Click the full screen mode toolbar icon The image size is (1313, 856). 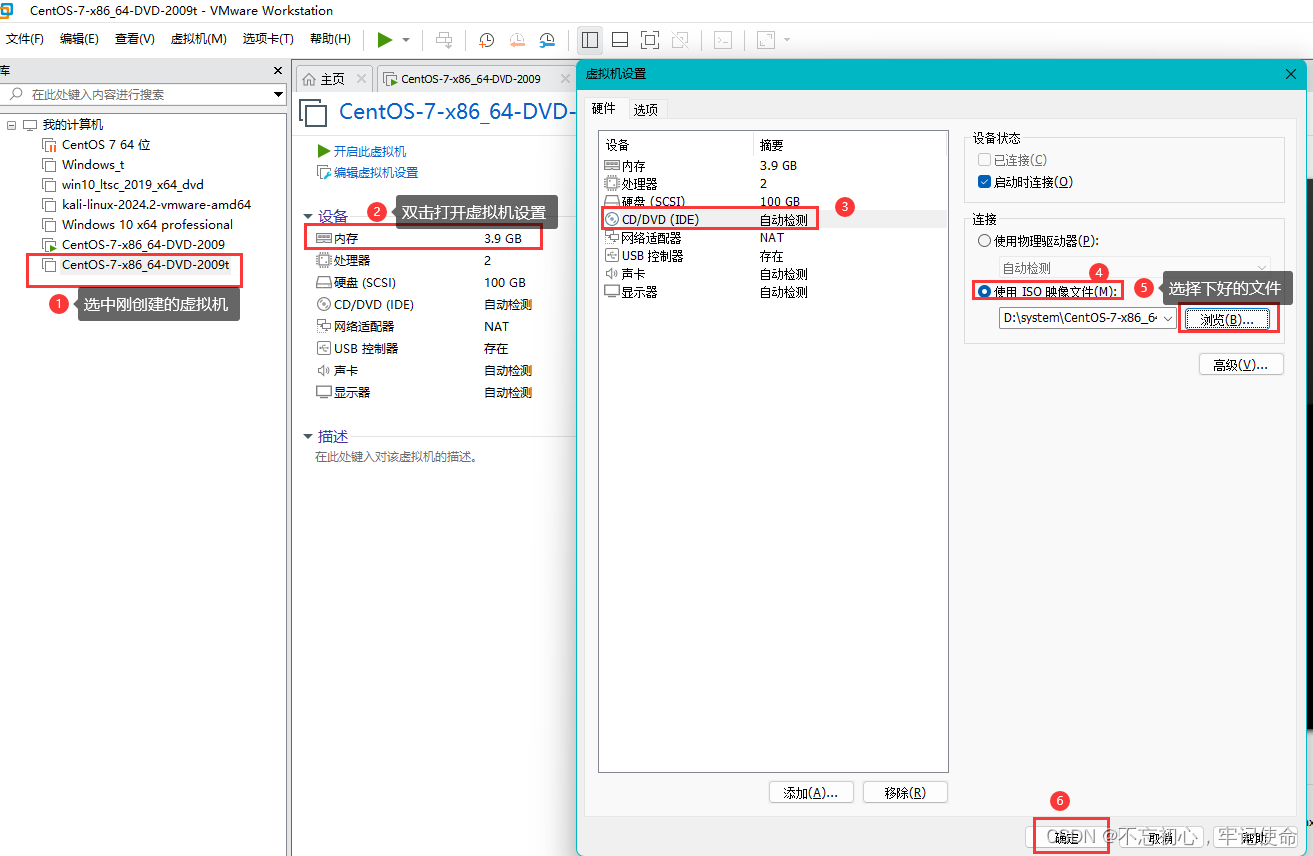tap(650, 40)
